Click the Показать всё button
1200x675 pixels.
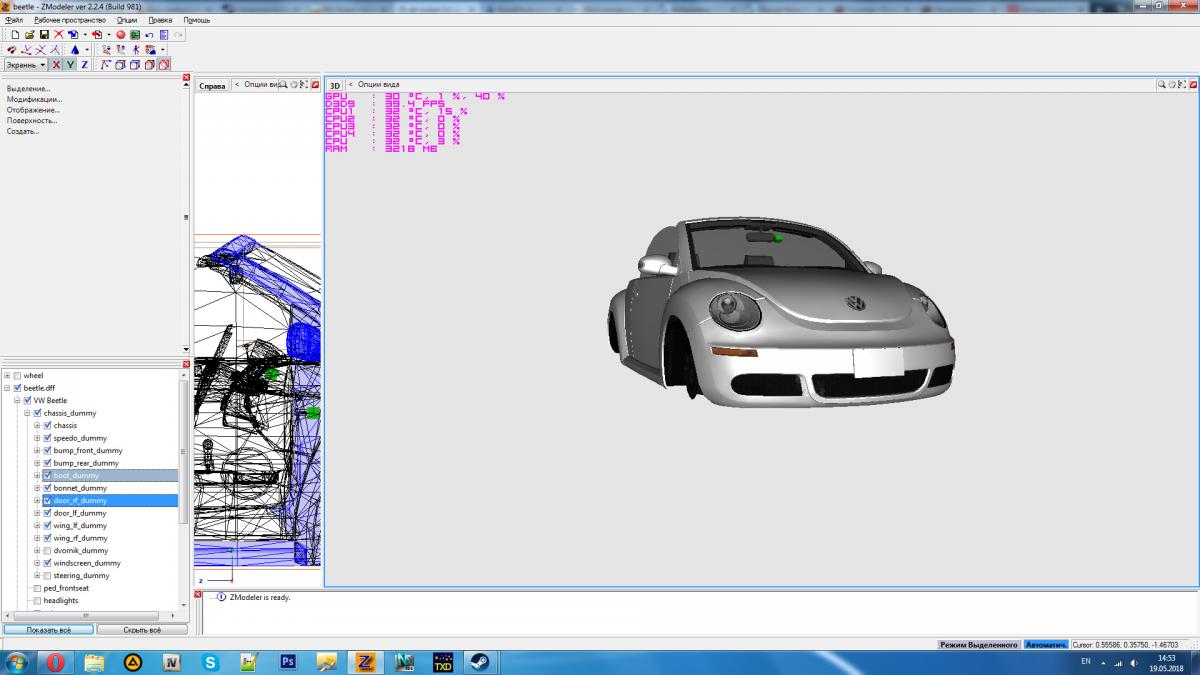pyautogui.click(x=48, y=630)
